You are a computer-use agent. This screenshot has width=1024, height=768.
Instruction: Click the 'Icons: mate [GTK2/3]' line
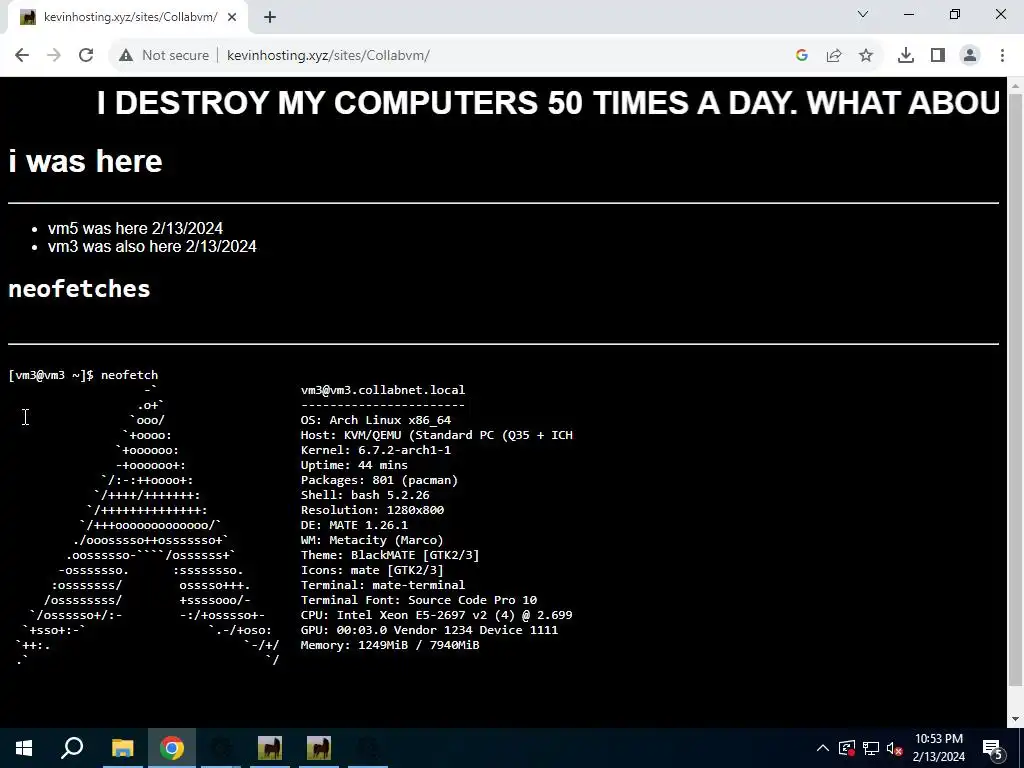[x=372, y=570]
